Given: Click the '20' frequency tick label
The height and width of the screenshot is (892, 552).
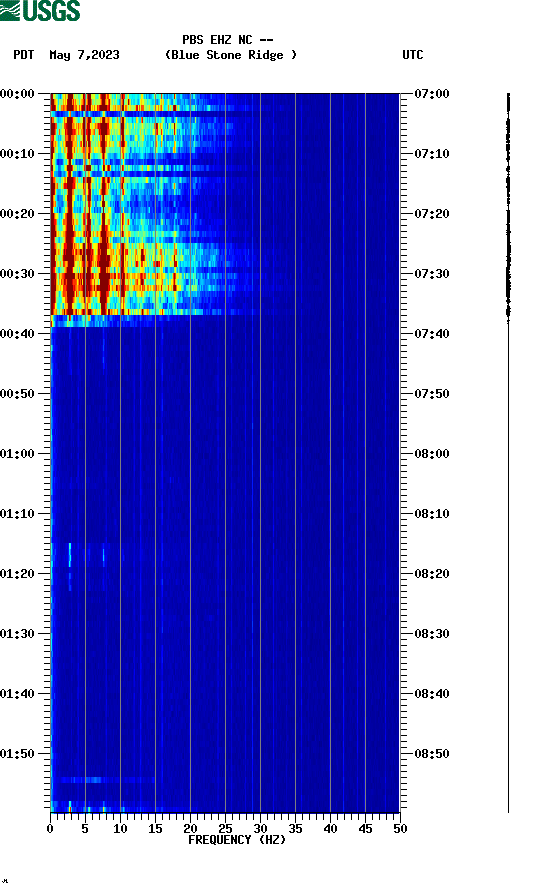Looking at the screenshot, I should point(190,828).
